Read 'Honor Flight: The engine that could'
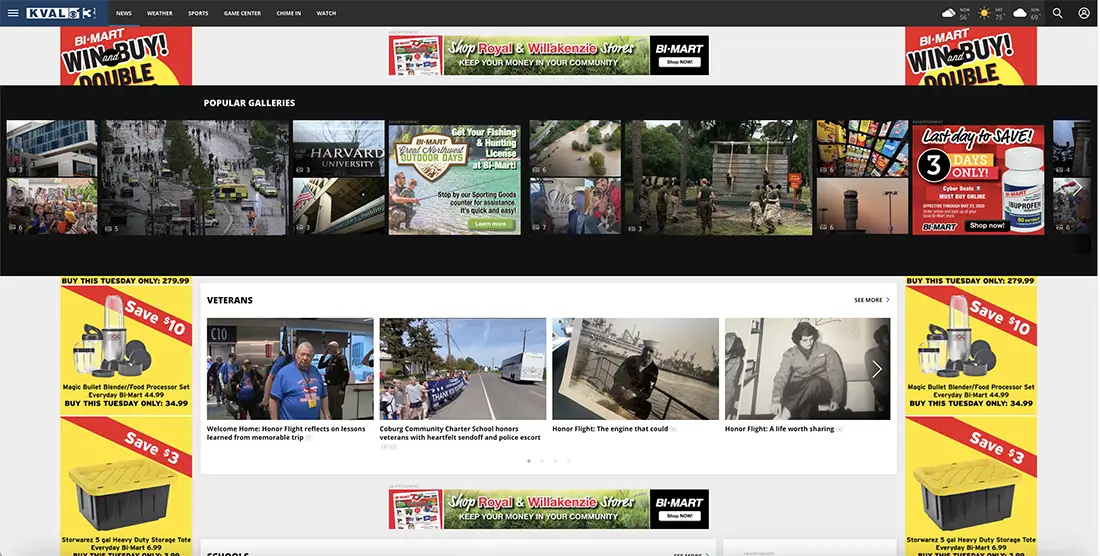 [610, 429]
